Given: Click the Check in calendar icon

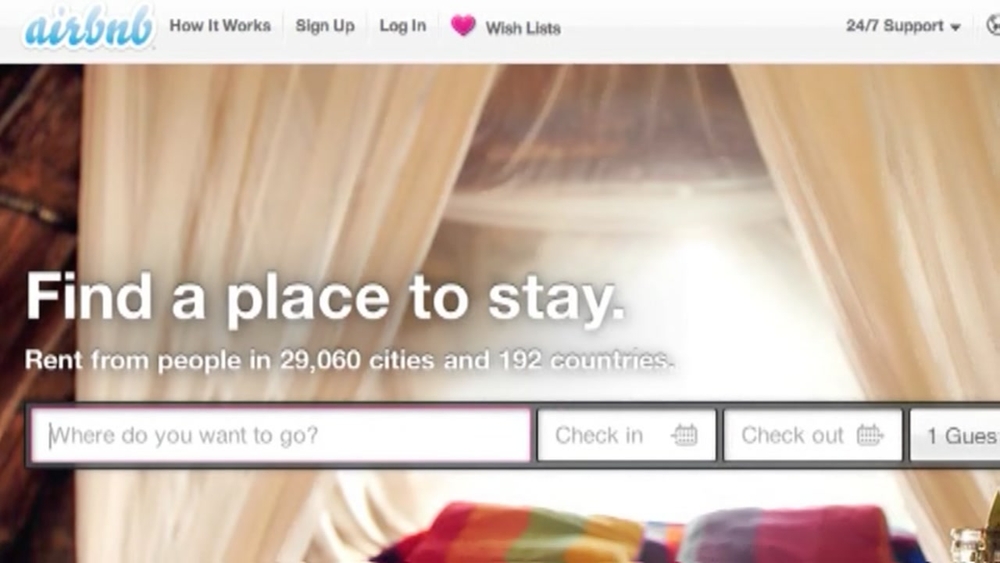Looking at the screenshot, I should click(x=685, y=435).
